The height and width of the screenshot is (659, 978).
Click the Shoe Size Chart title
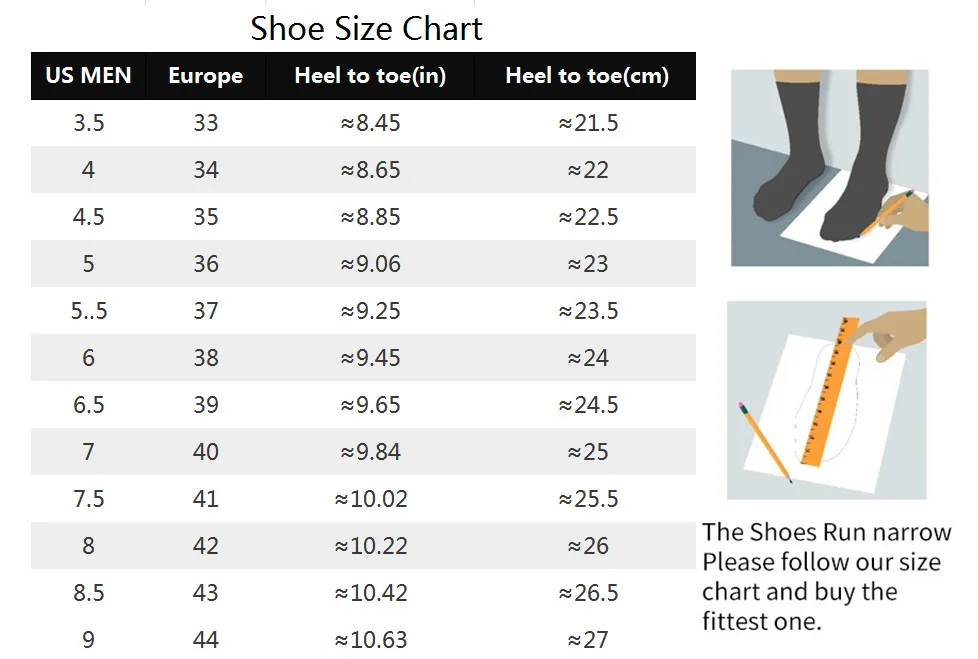tap(366, 29)
